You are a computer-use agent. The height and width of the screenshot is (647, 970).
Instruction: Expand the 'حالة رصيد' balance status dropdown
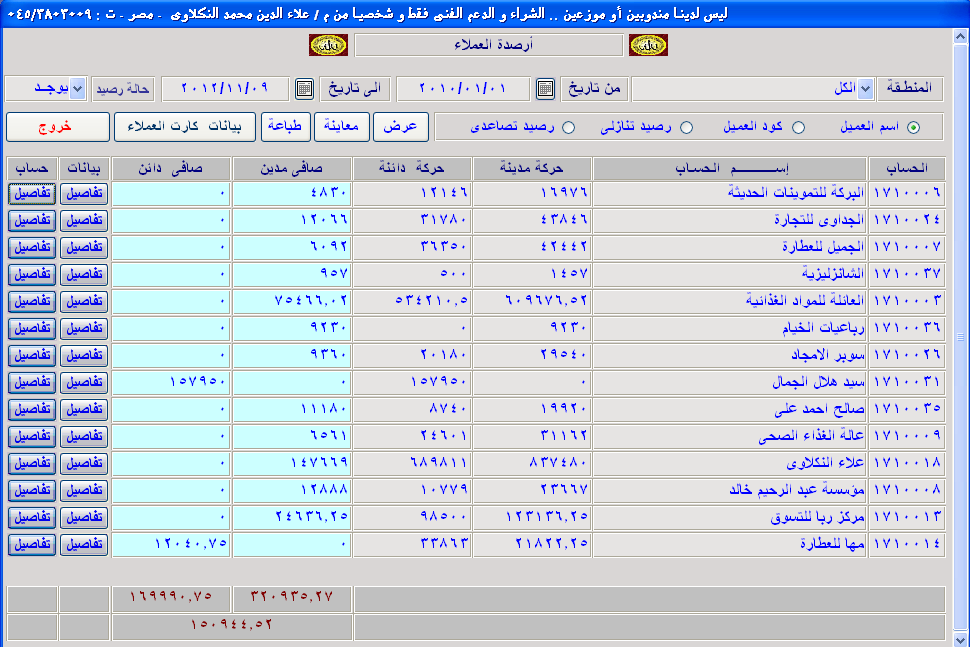[x=78, y=89]
